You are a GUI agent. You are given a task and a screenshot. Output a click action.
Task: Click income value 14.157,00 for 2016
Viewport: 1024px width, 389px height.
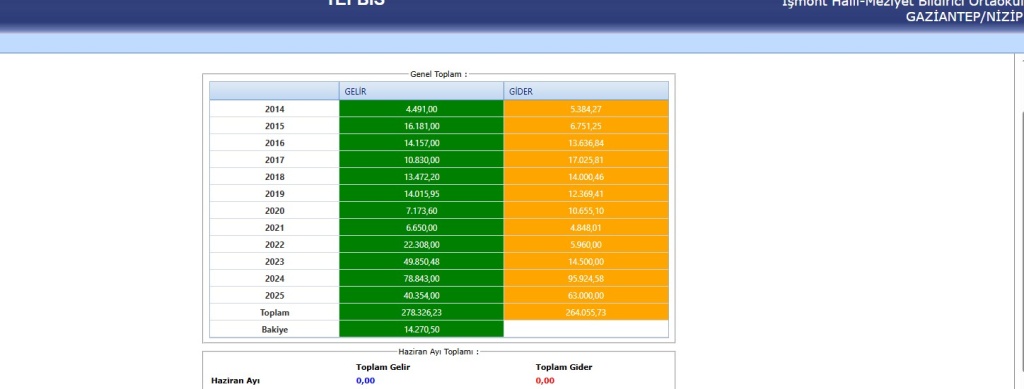click(x=421, y=143)
